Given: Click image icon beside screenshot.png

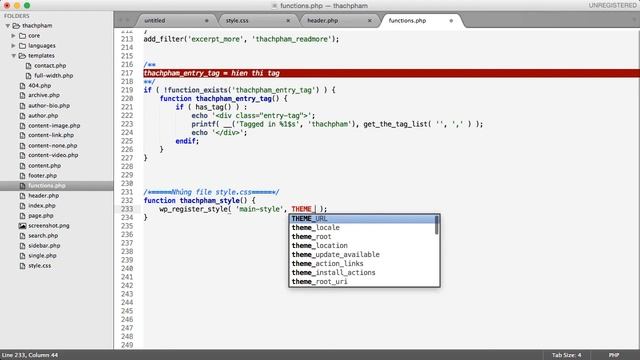Looking at the screenshot, I should point(22,226).
